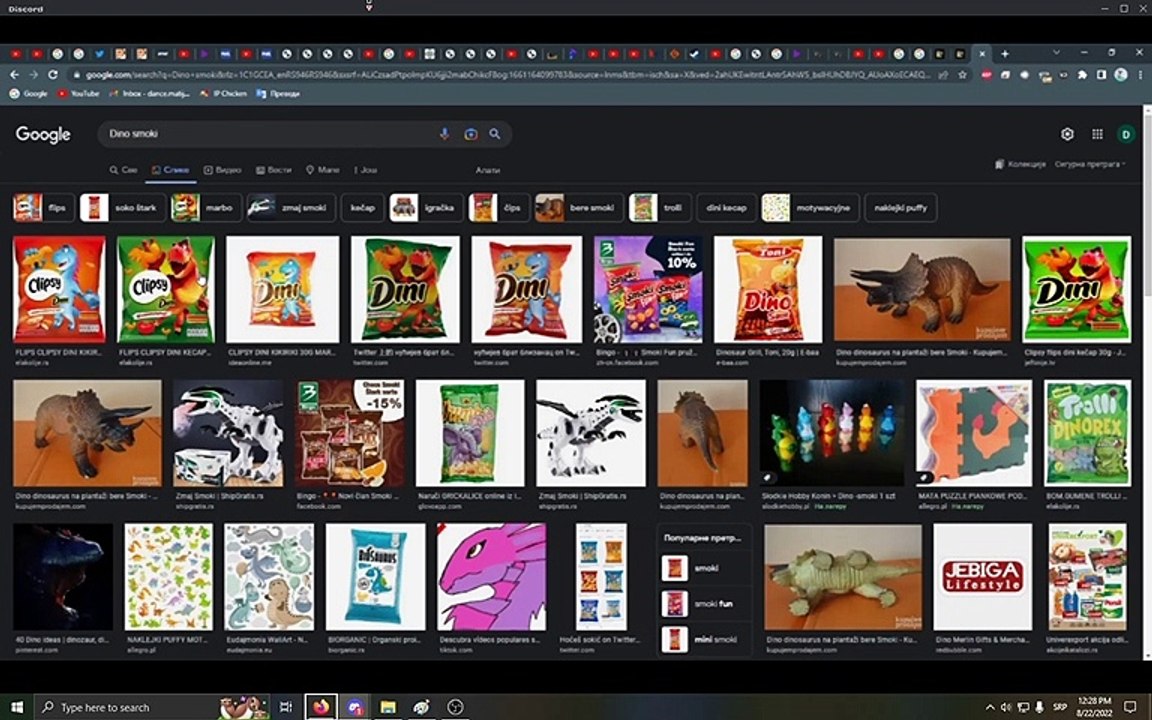Screen dimensions: 1152x720
Task: Open Discord from the taskbar
Action: pyautogui.click(x=355, y=707)
